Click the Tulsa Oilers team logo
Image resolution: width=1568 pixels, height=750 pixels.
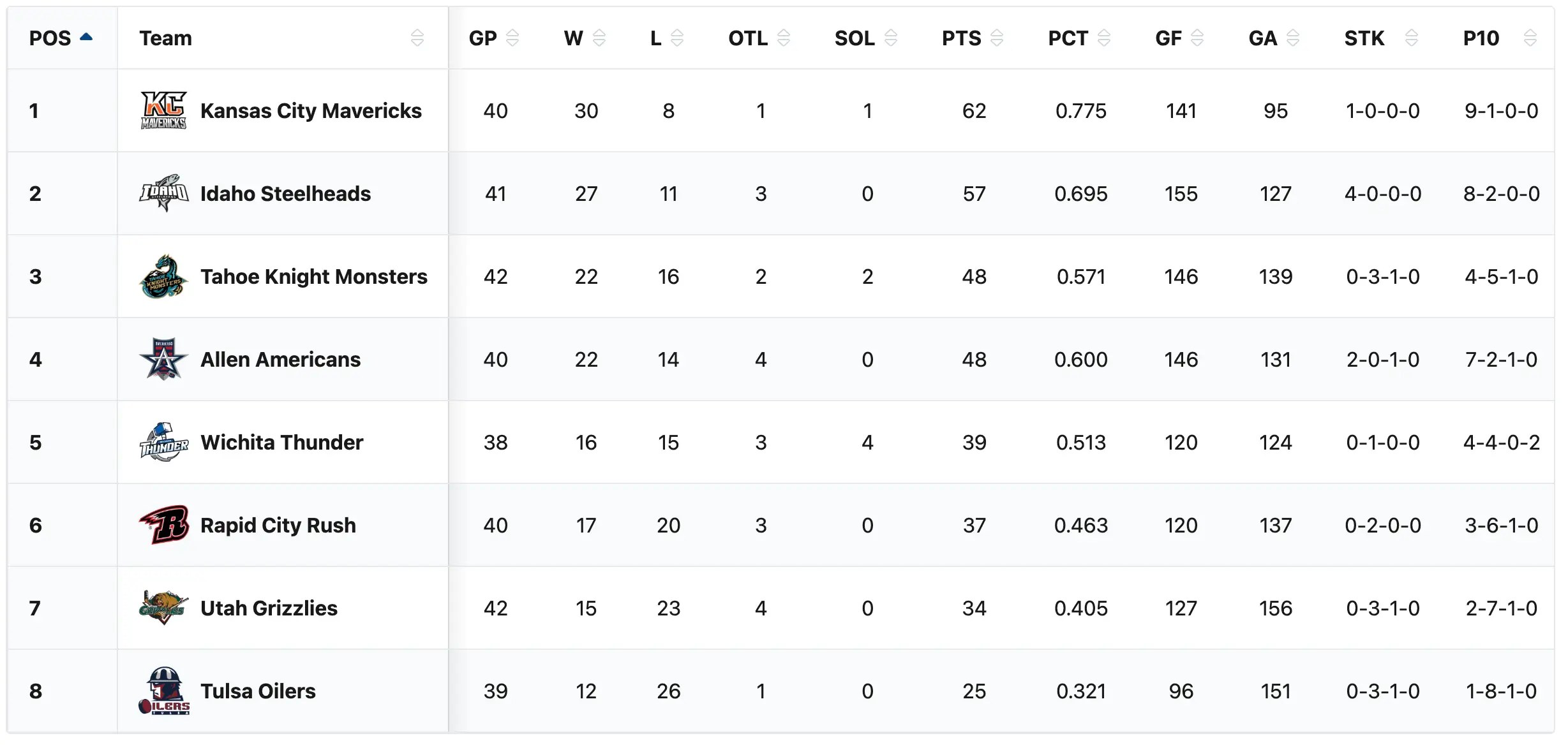pyautogui.click(x=163, y=691)
